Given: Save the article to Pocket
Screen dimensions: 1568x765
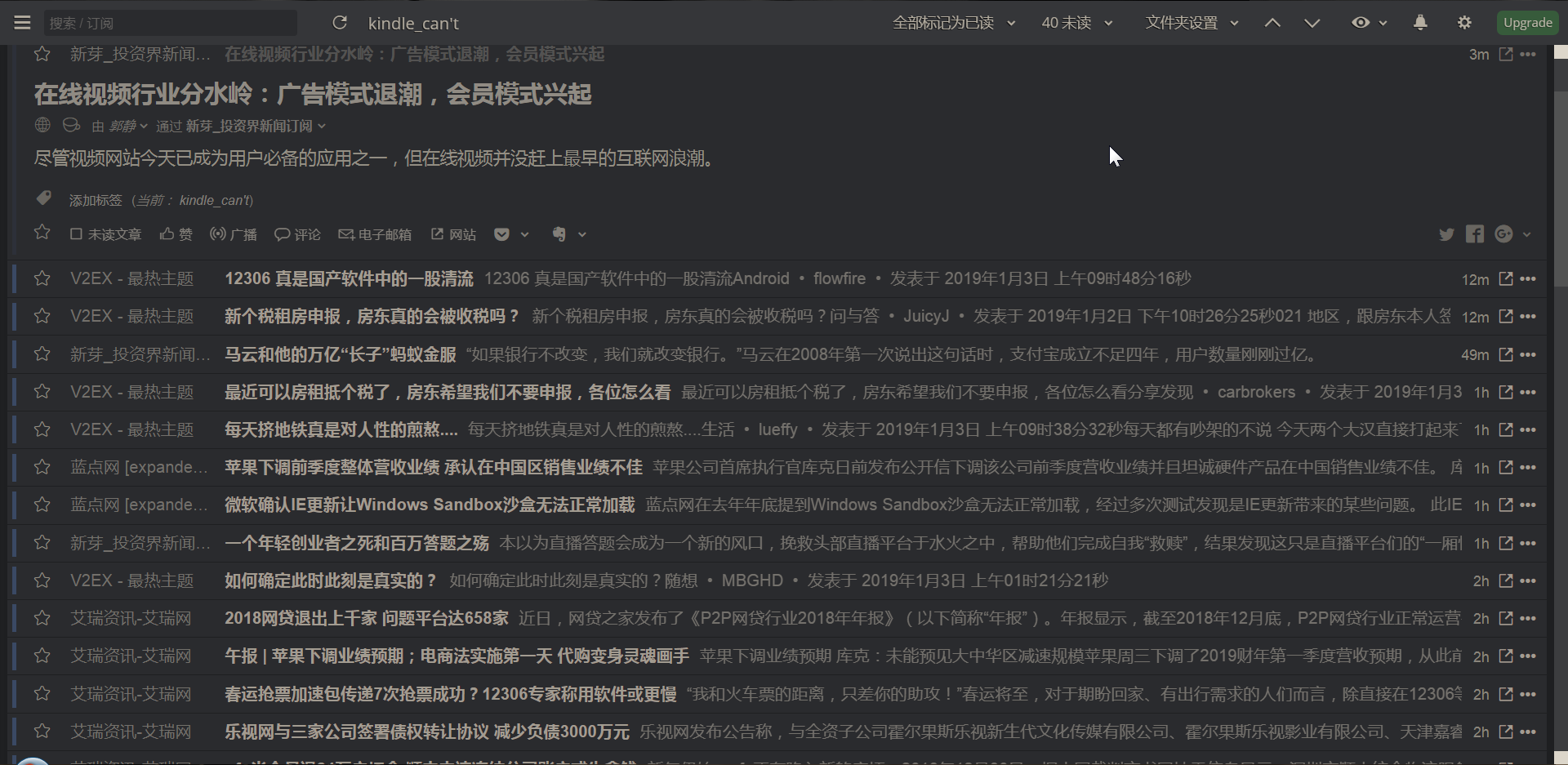Looking at the screenshot, I should pos(502,234).
